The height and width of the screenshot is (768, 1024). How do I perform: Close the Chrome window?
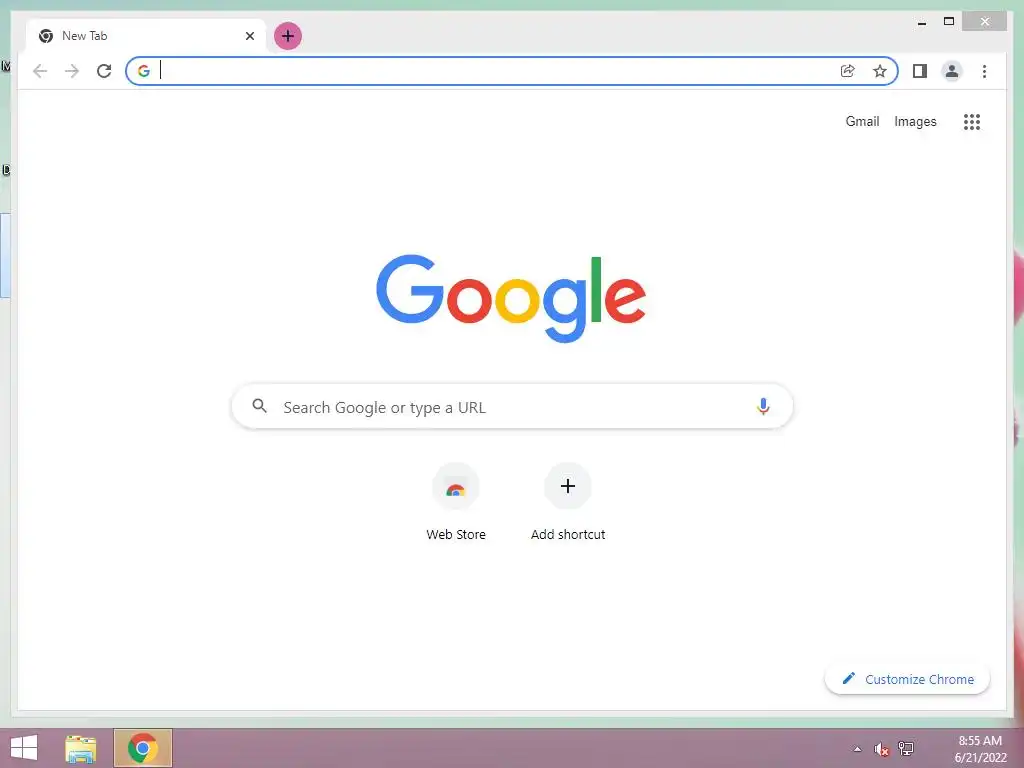[x=985, y=22]
